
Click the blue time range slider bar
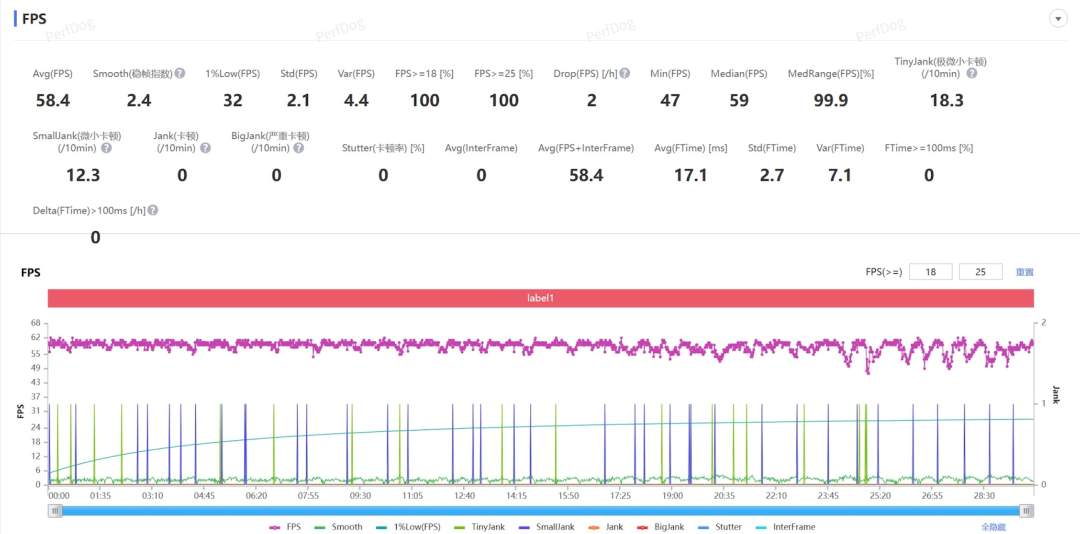541,511
